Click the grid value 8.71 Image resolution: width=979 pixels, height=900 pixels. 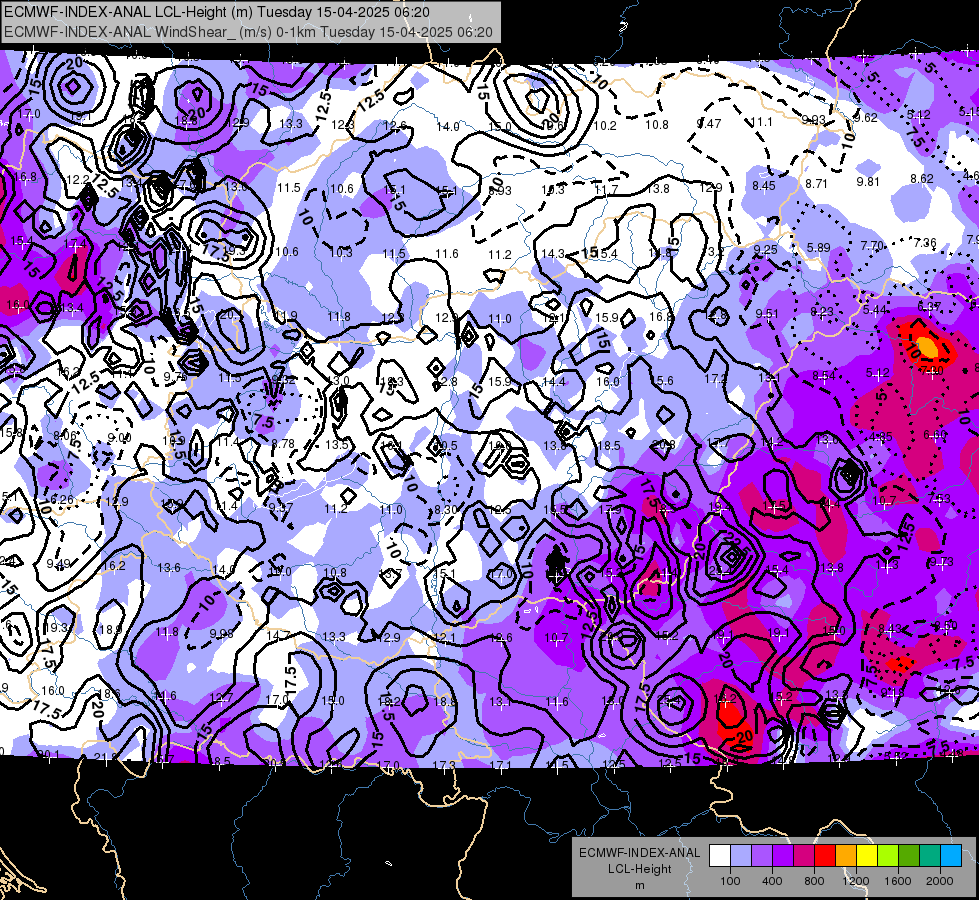(816, 184)
